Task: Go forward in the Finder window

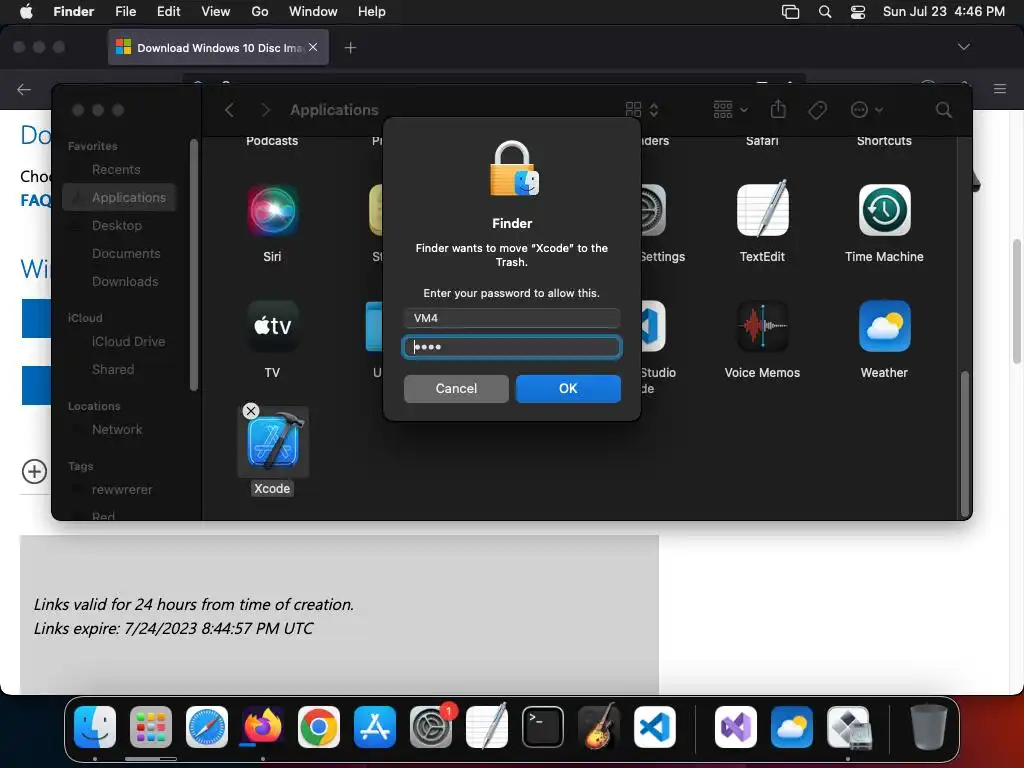Action: (265, 110)
